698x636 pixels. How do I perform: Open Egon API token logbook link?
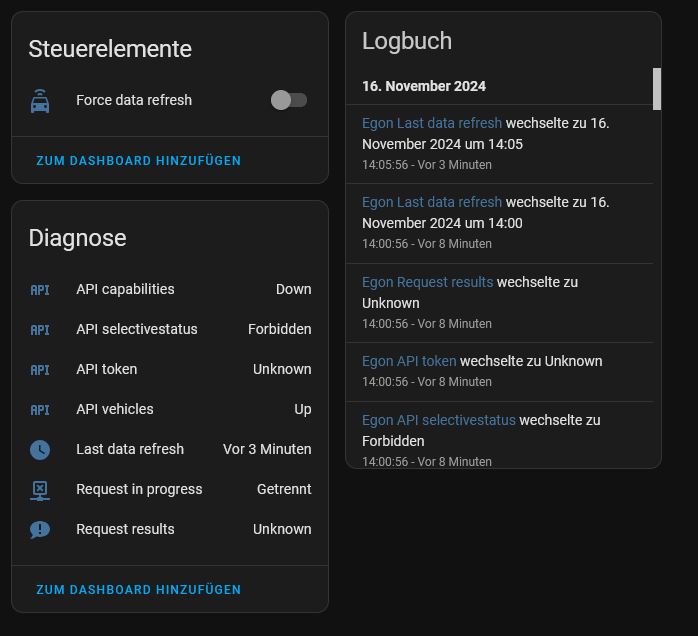click(x=409, y=361)
